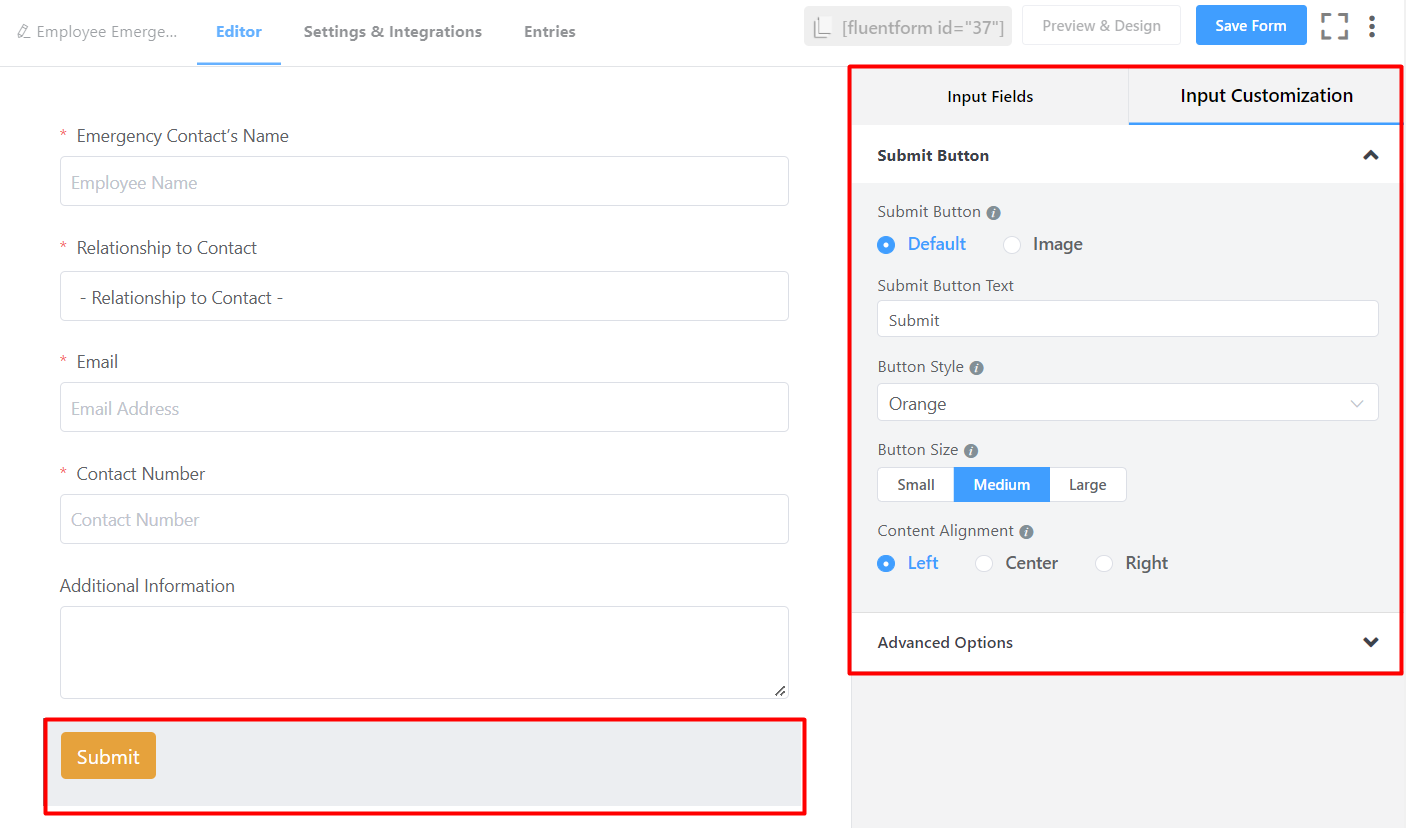Click the Save Form button
This screenshot has width=1406, height=828.
[1250, 26]
